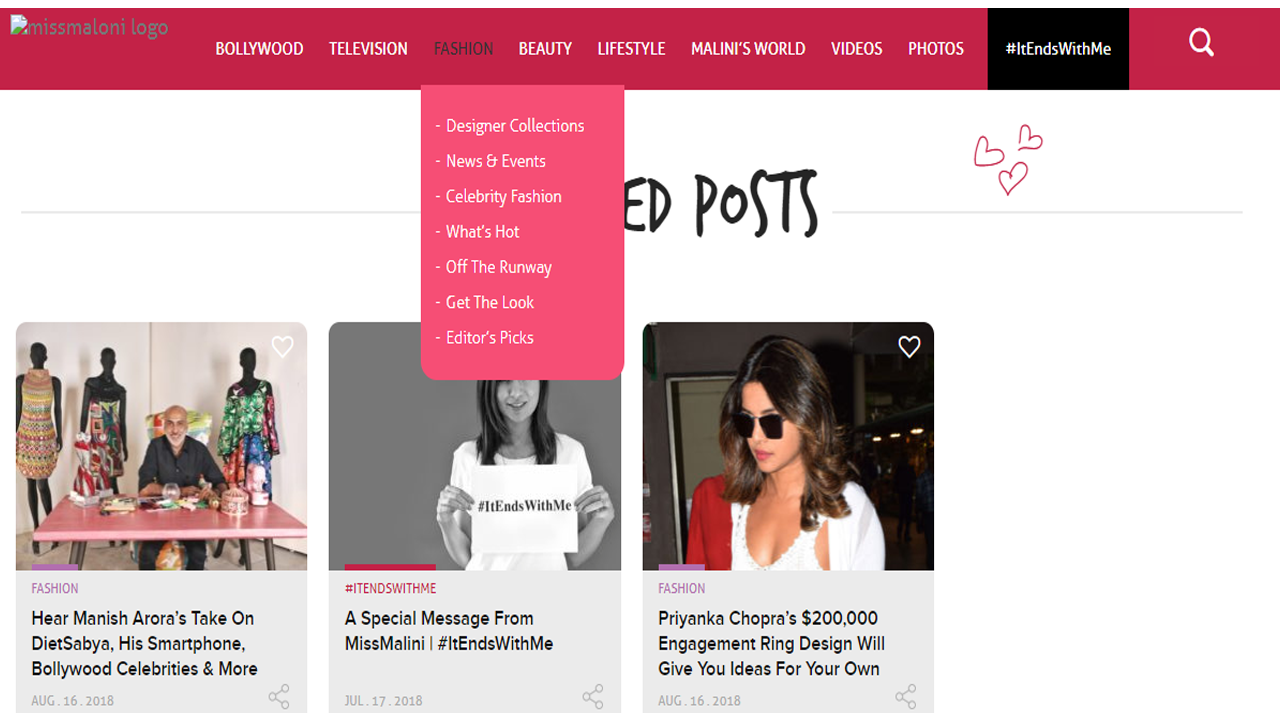Open the Photos section
Image resolution: width=1280 pixels, height=720 pixels.
coord(936,48)
